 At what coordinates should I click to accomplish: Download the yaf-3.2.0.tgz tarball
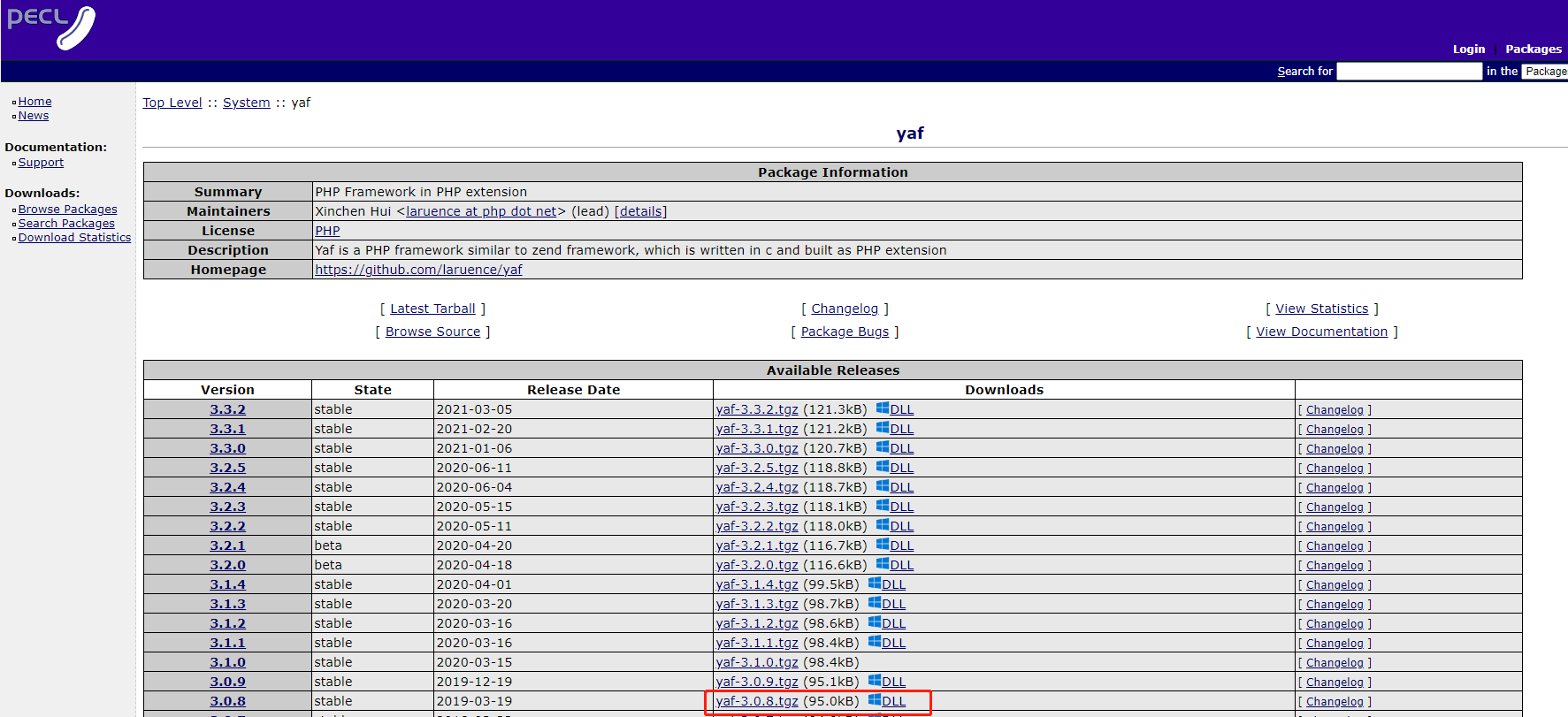pyautogui.click(x=757, y=565)
